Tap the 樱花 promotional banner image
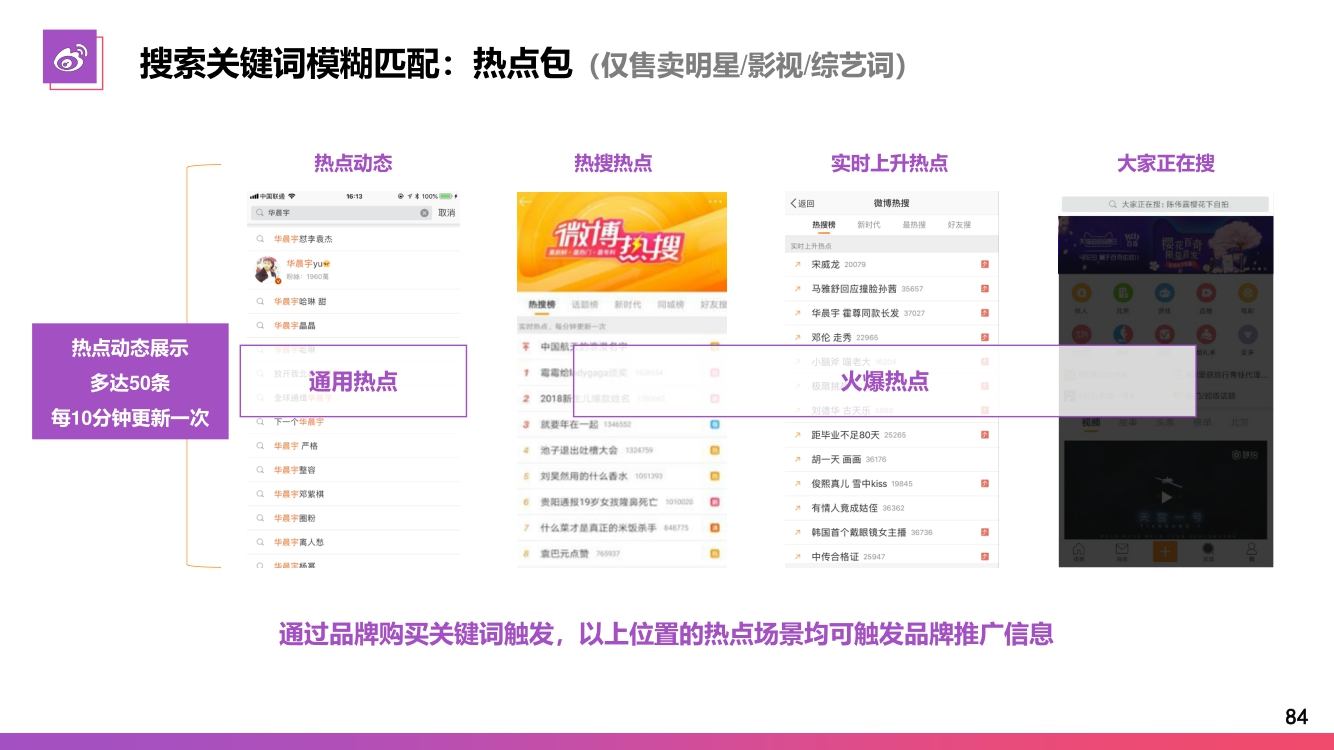This screenshot has height=750, width=1334. pyautogui.click(x=1166, y=245)
